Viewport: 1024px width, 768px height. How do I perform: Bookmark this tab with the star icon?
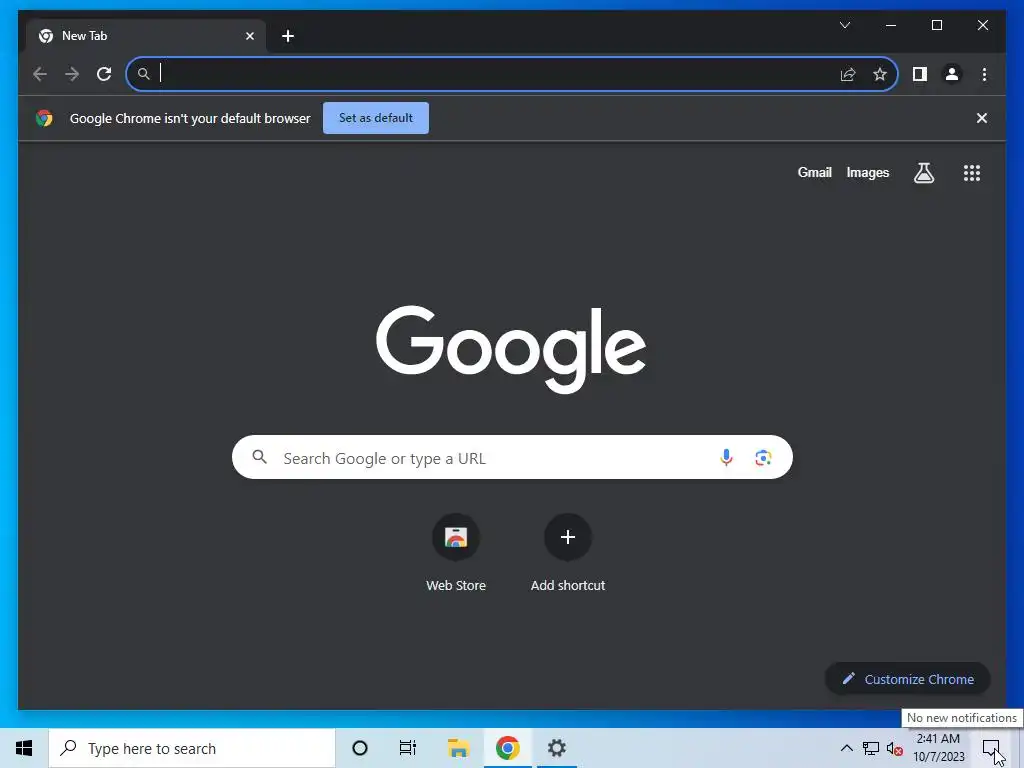coord(880,74)
